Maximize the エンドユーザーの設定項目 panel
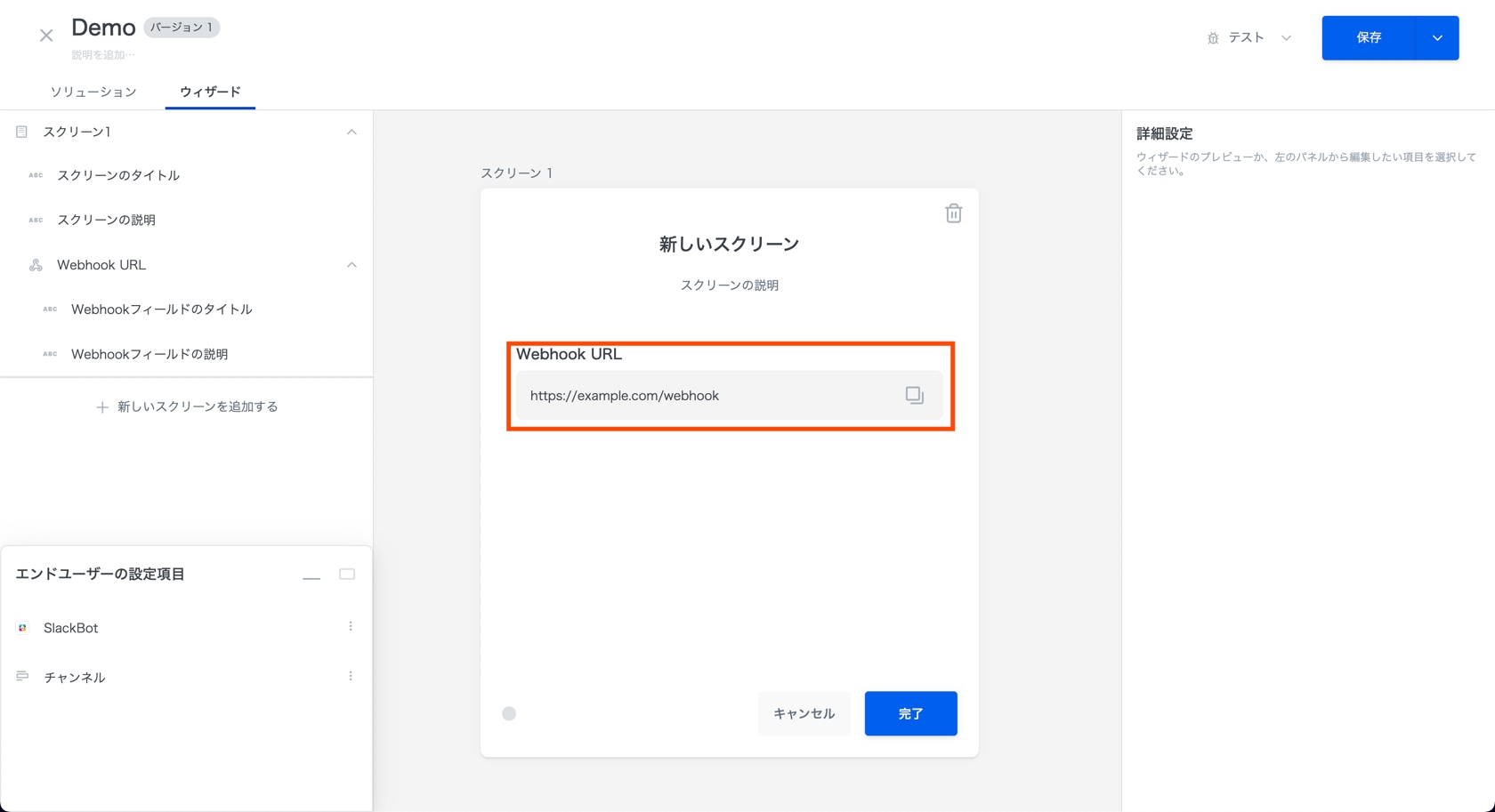 coord(347,575)
